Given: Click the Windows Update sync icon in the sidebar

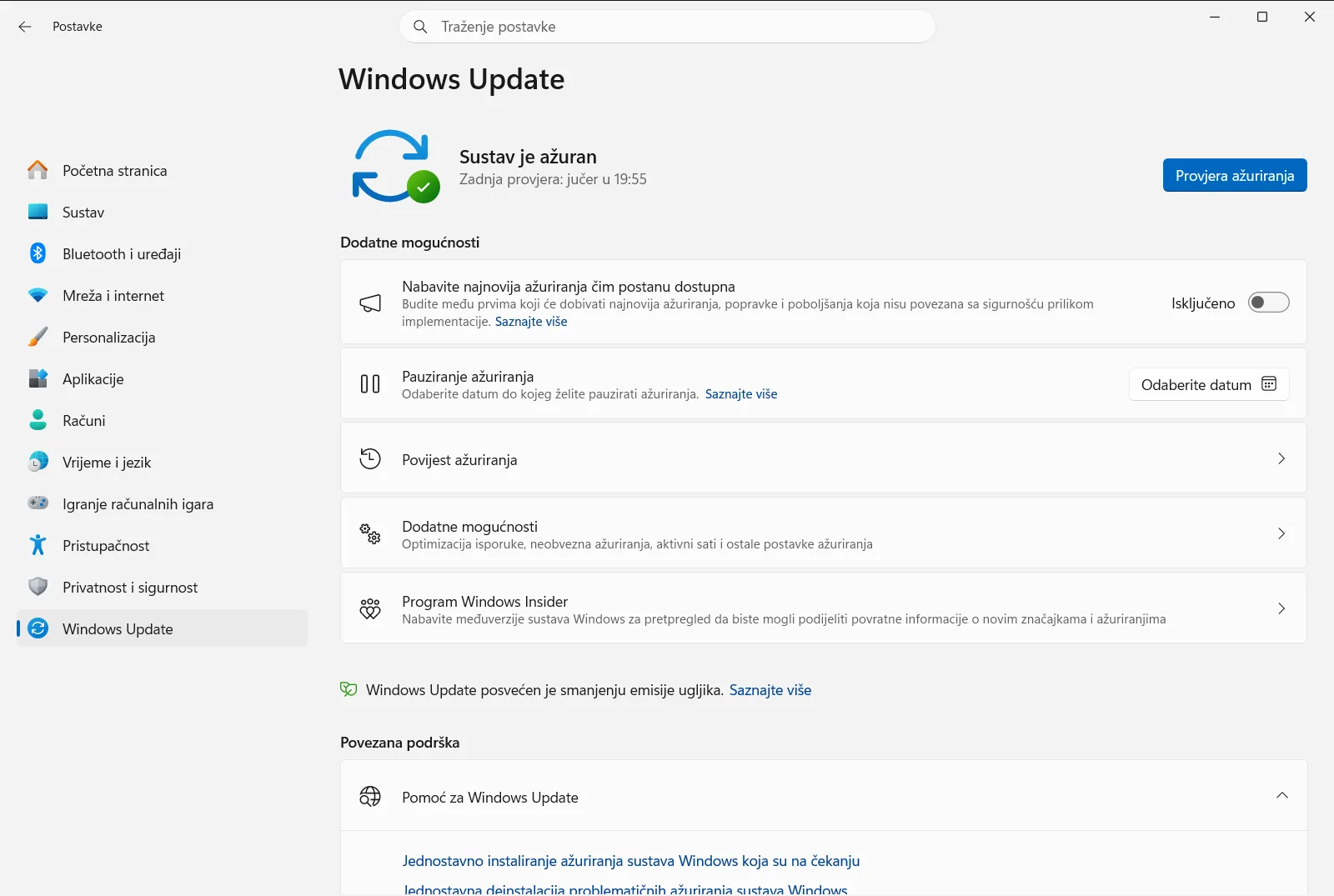Looking at the screenshot, I should click(x=38, y=628).
